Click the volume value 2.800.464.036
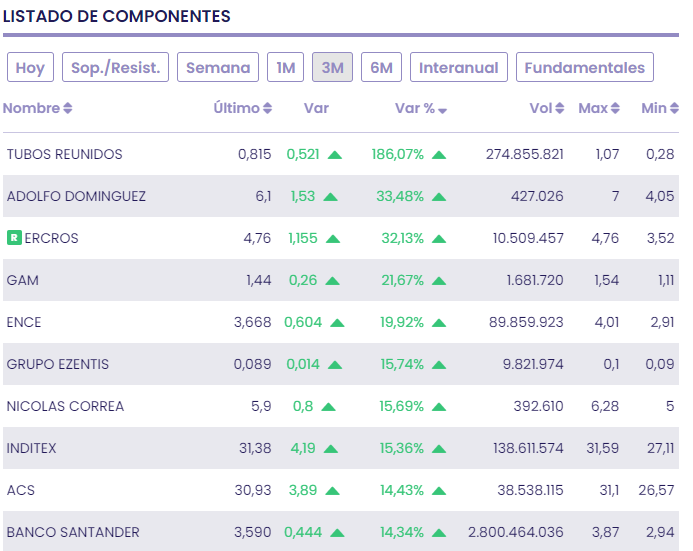Image resolution: width=693 pixels, height=551 pixels. (516, 532)
